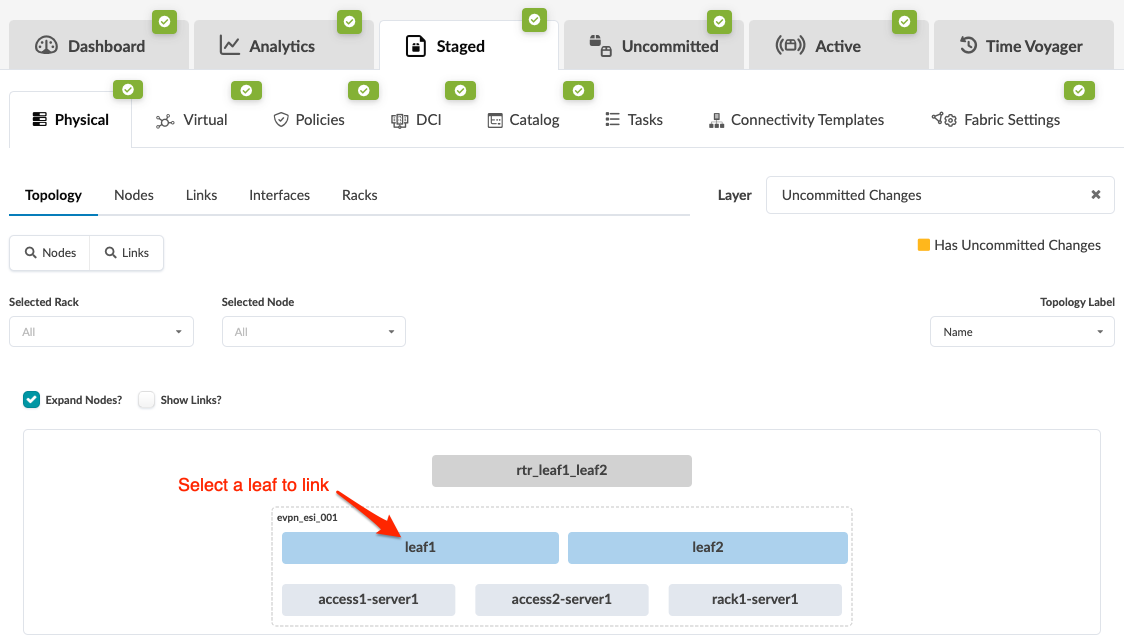Screen dimensions: 1124x644
Task: Click the Policies shield icon
Action: click(281, 120)
